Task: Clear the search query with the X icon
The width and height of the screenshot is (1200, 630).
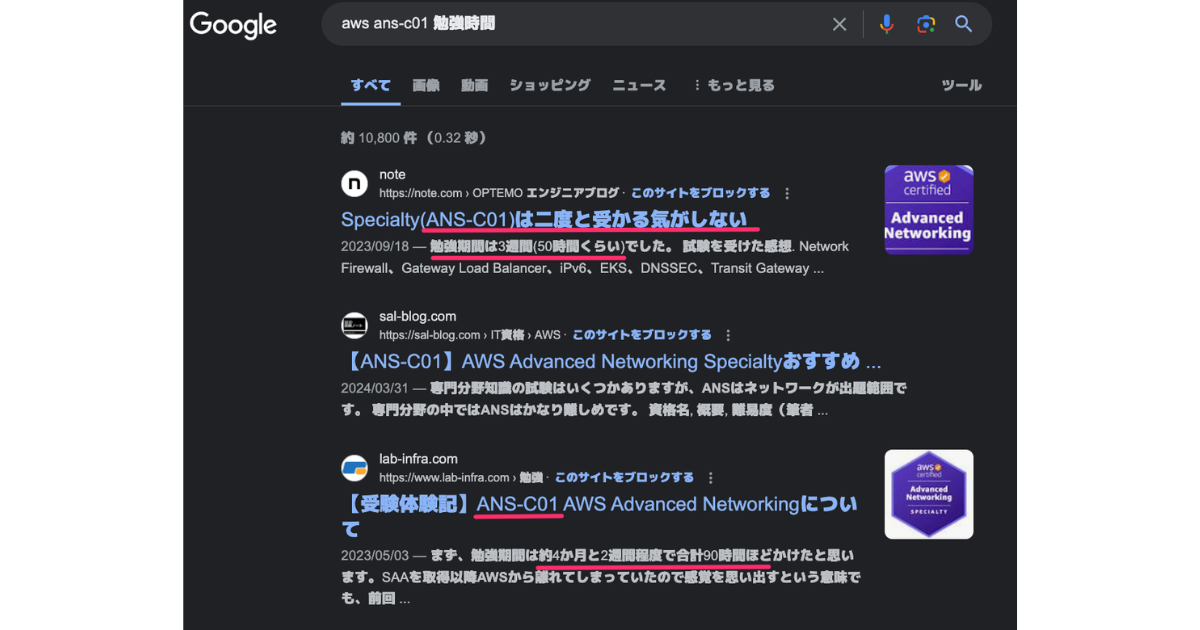Action: 840,24
